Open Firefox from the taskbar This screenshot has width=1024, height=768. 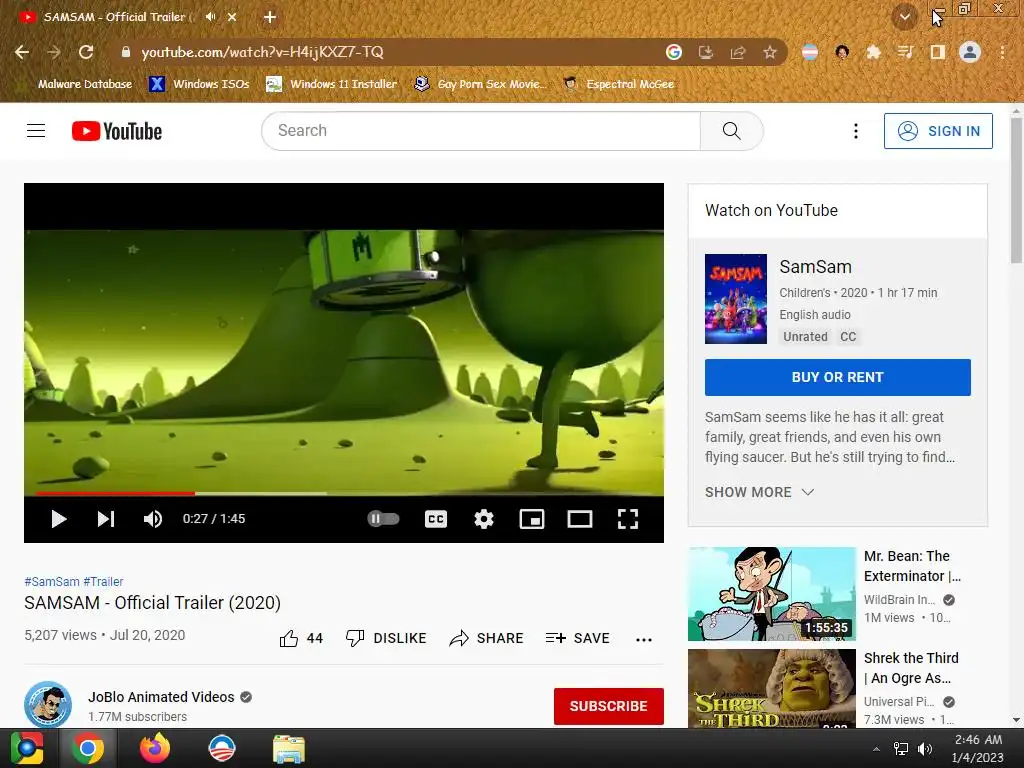(155, 748)
